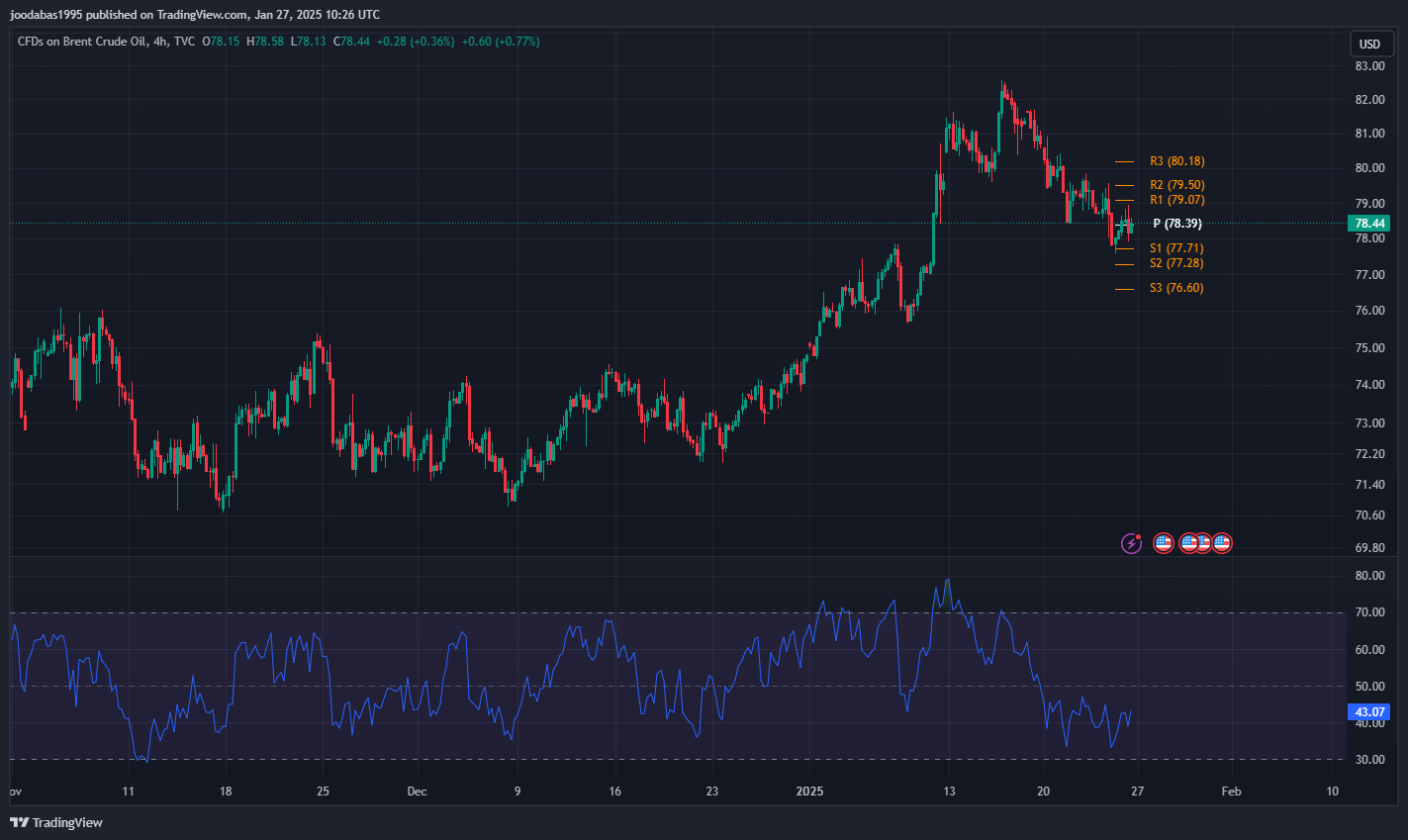Click the blue 43.07 RSI value label
1408x840 pixels.
(1368, 711)
